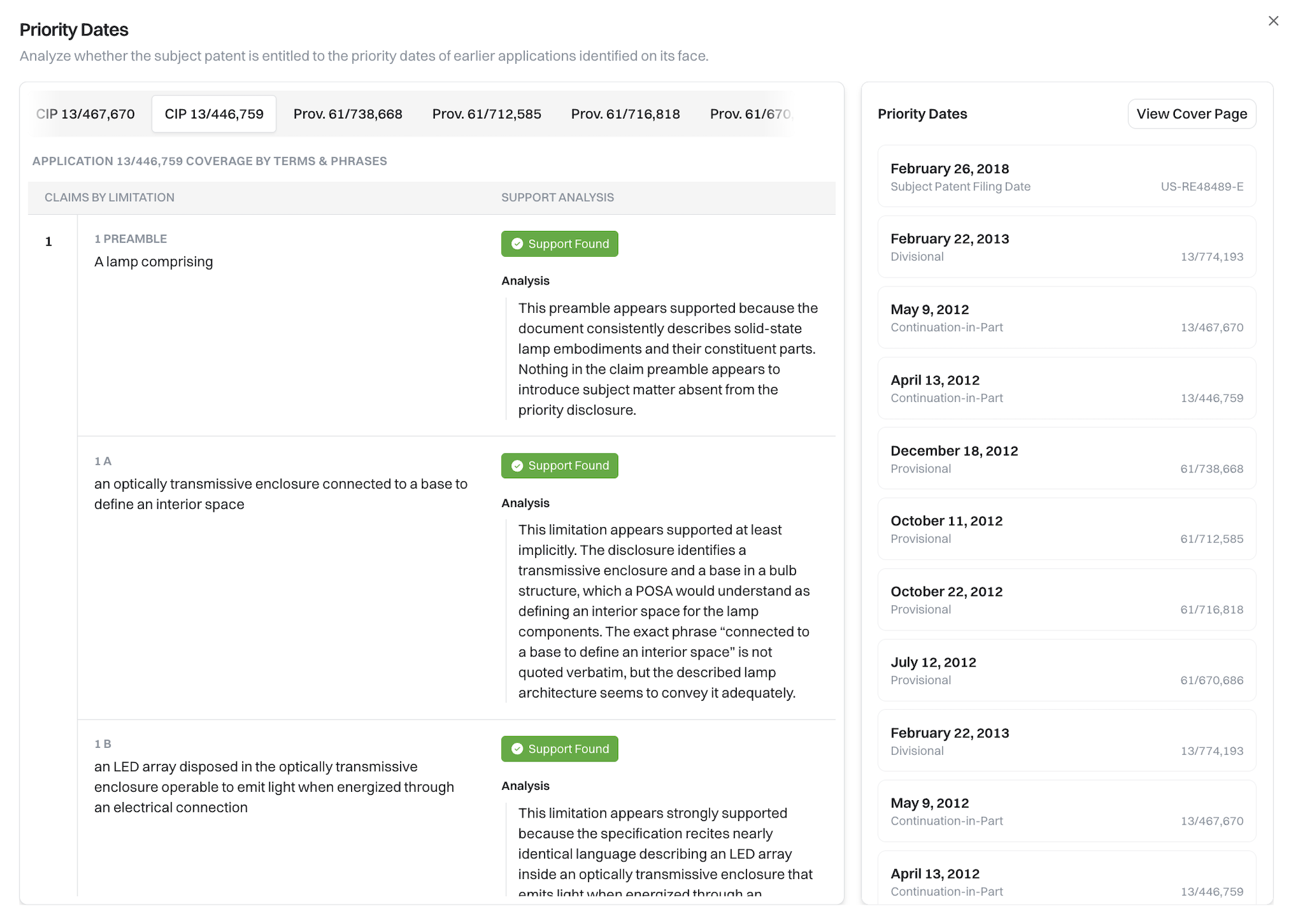
Task: Click the 1 A limitation text
Action: pos(281,494)
